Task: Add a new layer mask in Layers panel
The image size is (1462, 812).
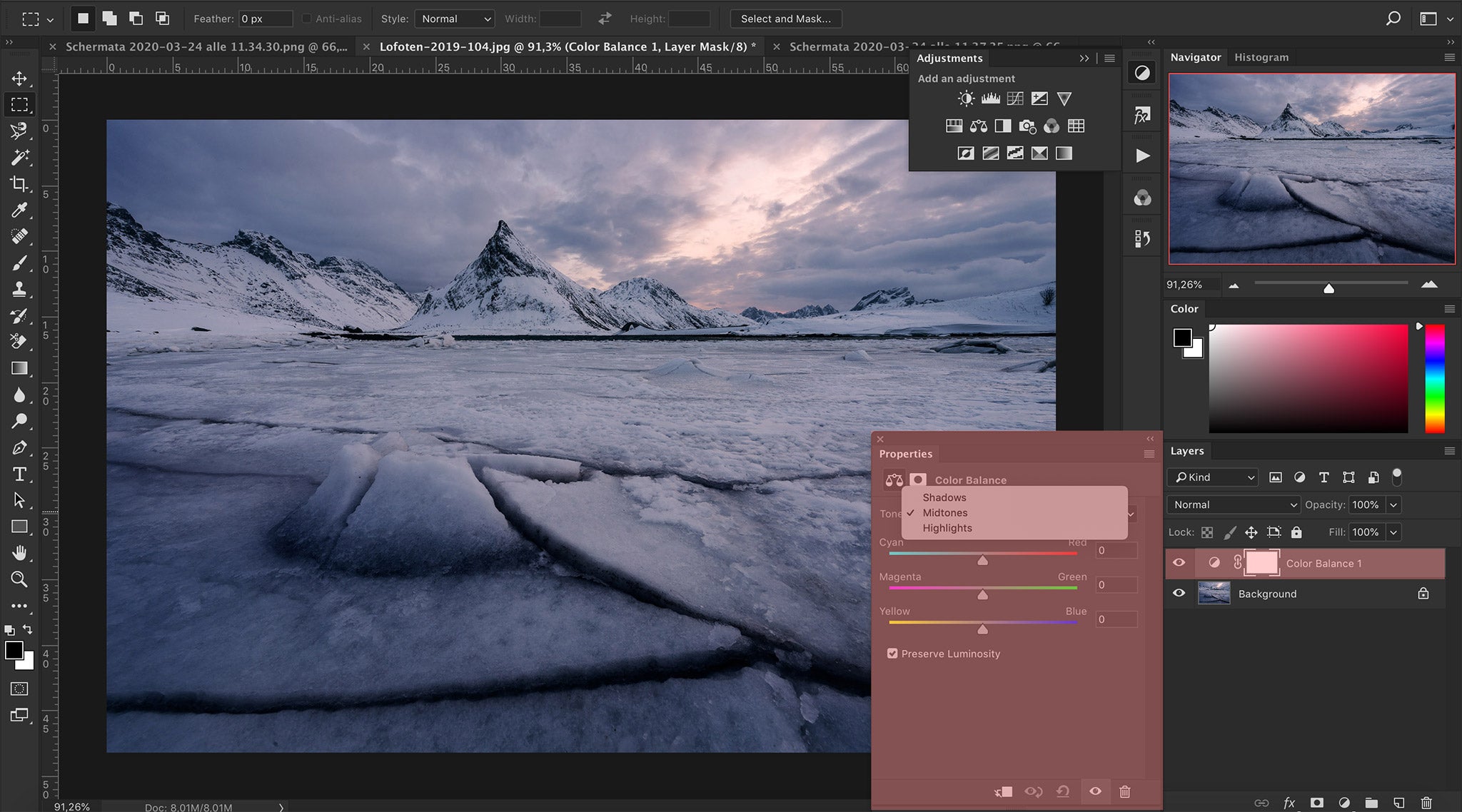Action: [1316, 802]
